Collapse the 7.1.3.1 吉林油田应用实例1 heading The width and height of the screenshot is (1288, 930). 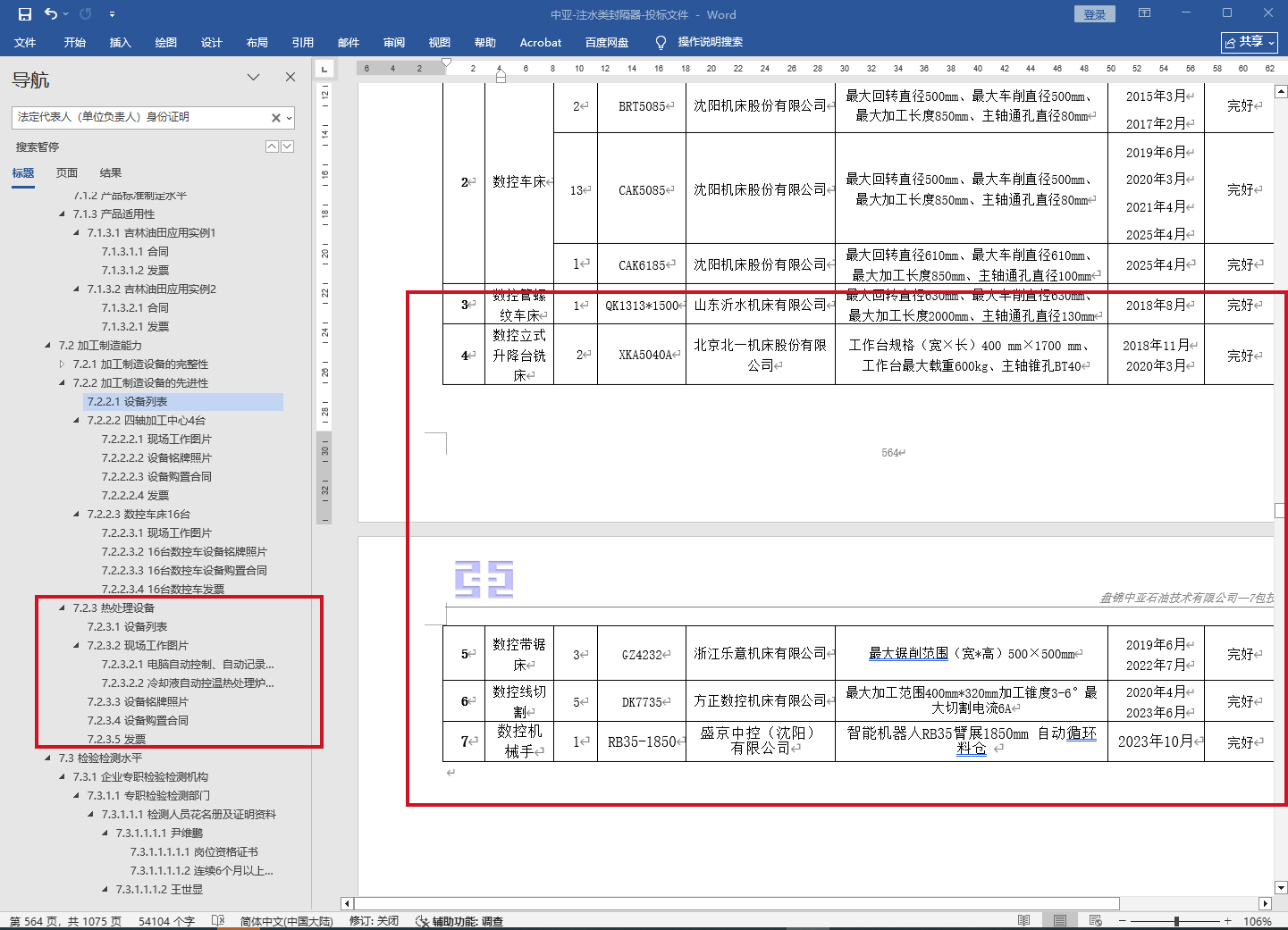77,233
